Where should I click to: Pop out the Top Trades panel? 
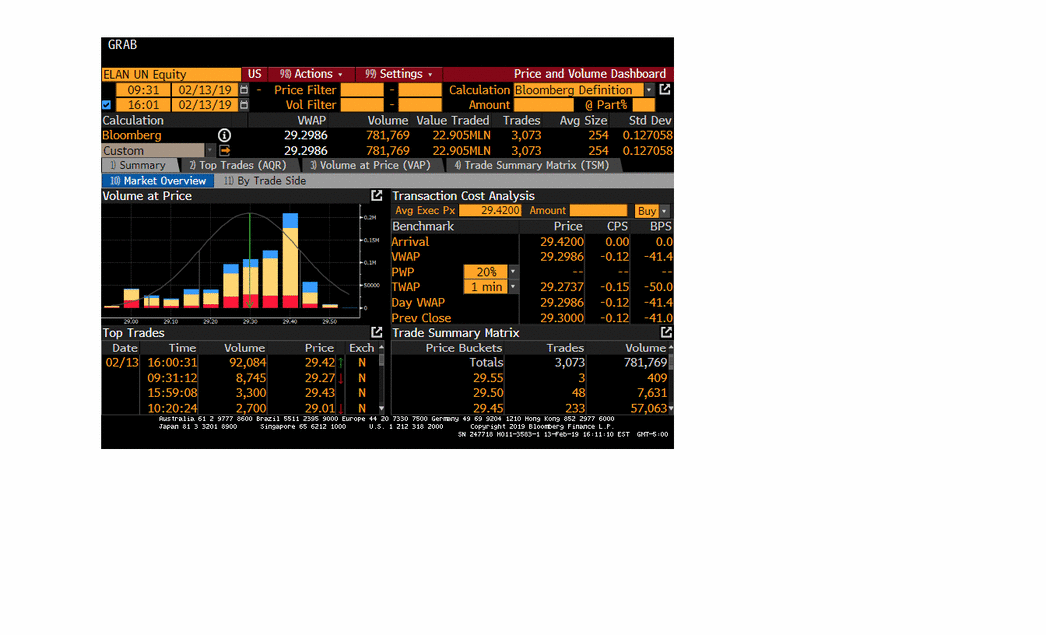click(377, 332)
